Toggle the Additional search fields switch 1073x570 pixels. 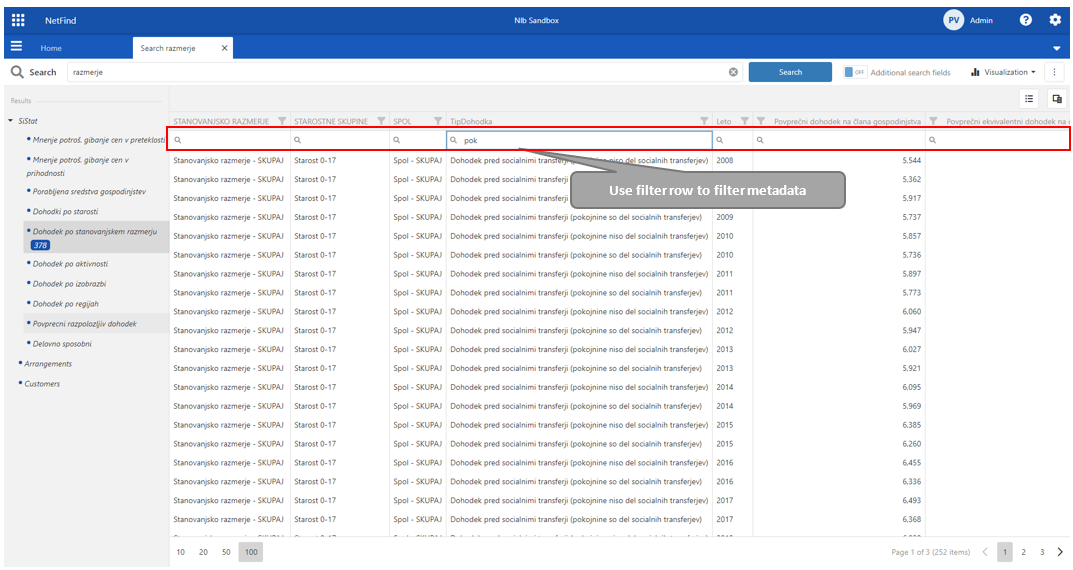[854, 72]
